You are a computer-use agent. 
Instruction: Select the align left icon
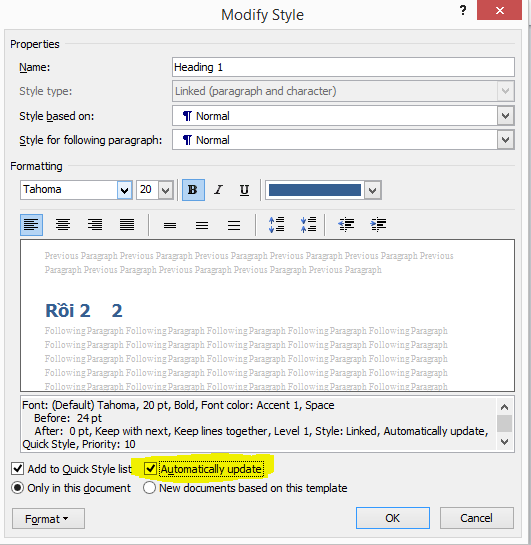[x=31, y=225]
